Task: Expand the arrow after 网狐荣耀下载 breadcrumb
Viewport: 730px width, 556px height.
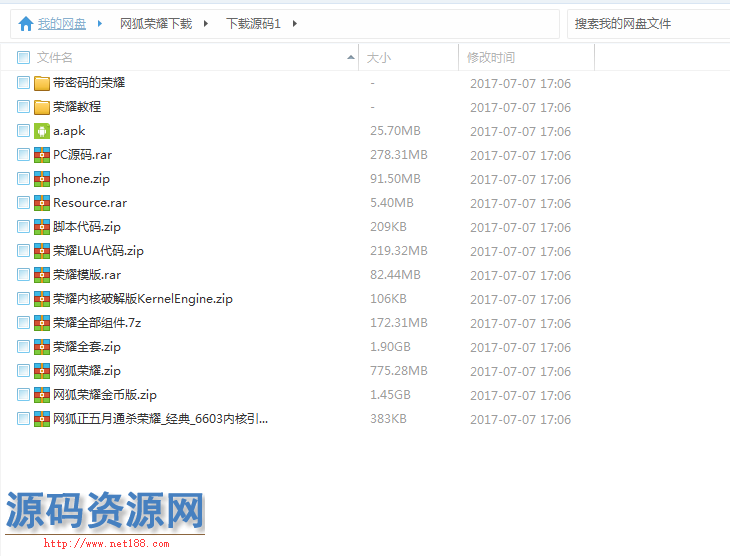Action: point(206,23)
